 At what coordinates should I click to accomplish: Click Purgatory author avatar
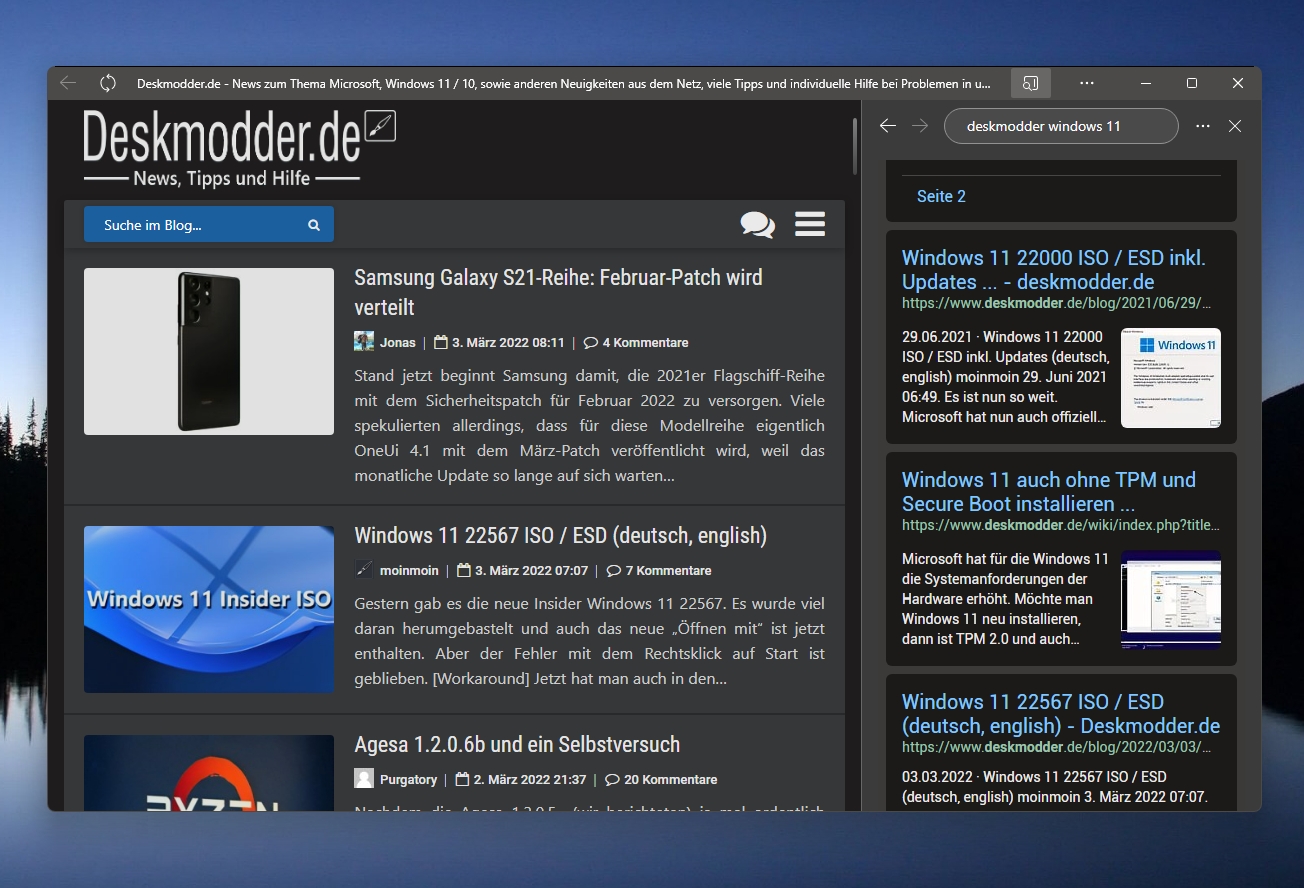[364, 779]
